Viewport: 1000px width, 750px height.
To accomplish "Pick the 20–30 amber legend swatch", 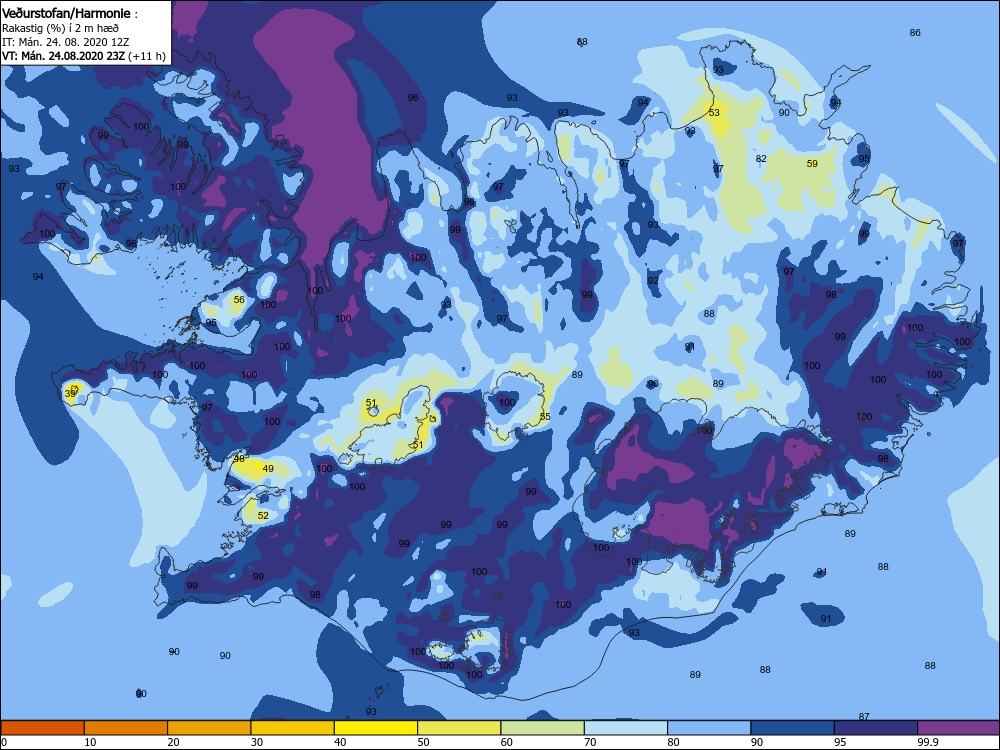I will point(209,728).
